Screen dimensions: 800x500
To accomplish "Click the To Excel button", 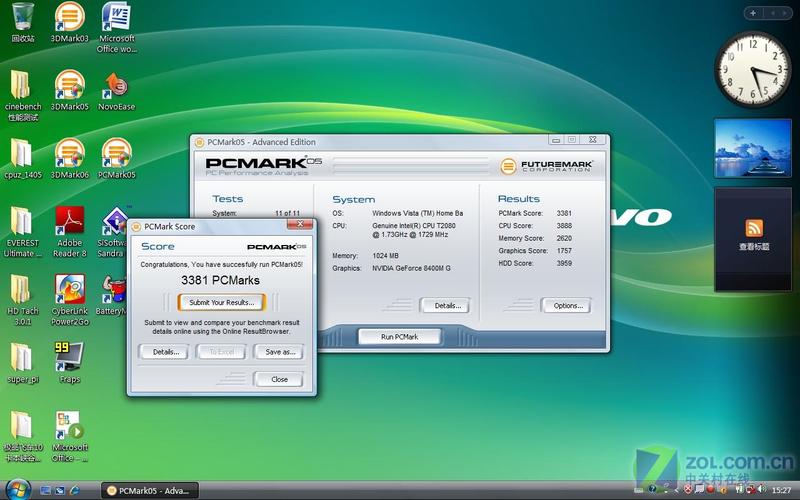I will pos(221,352).
